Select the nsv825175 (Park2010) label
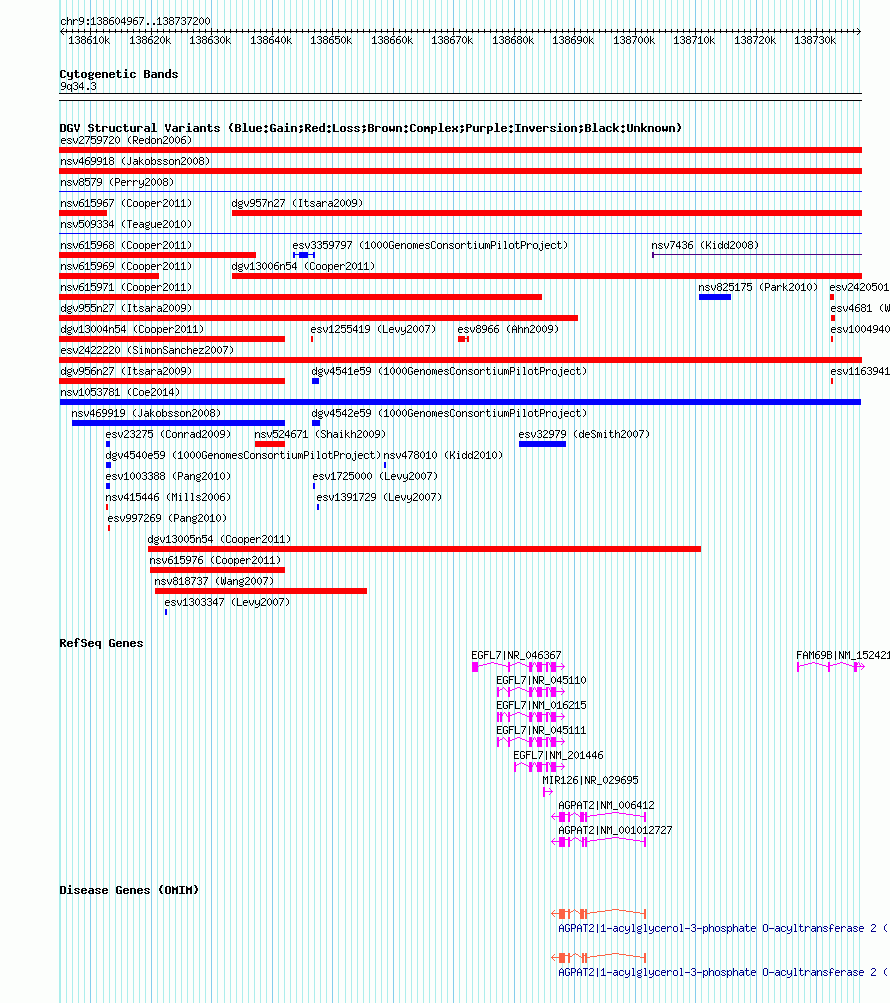 [758, 287]
